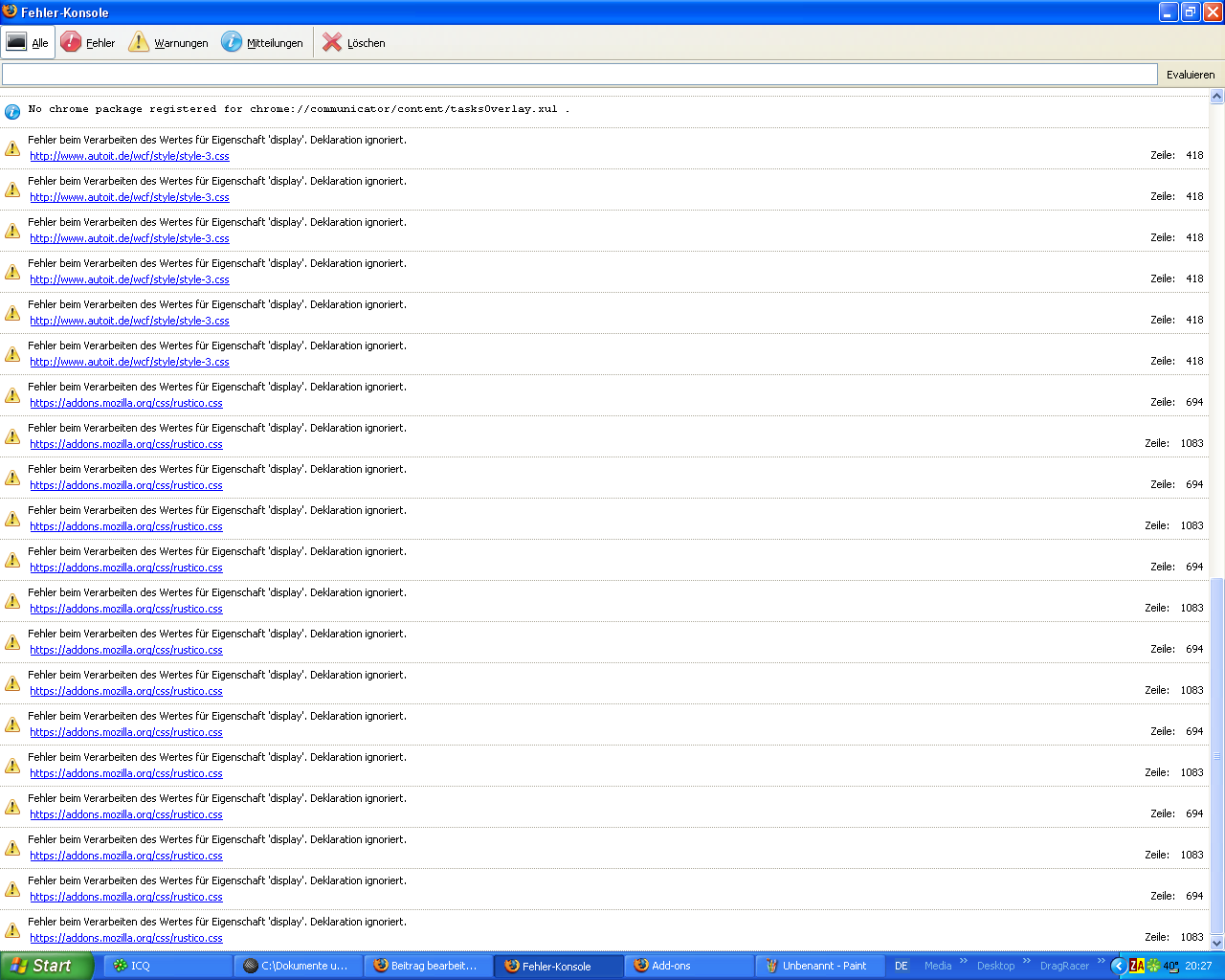The height and width of the screenshot is (980, 1225).
Task: Open the ICQ flower icon in the taskbar
Action: click(121, 966)
